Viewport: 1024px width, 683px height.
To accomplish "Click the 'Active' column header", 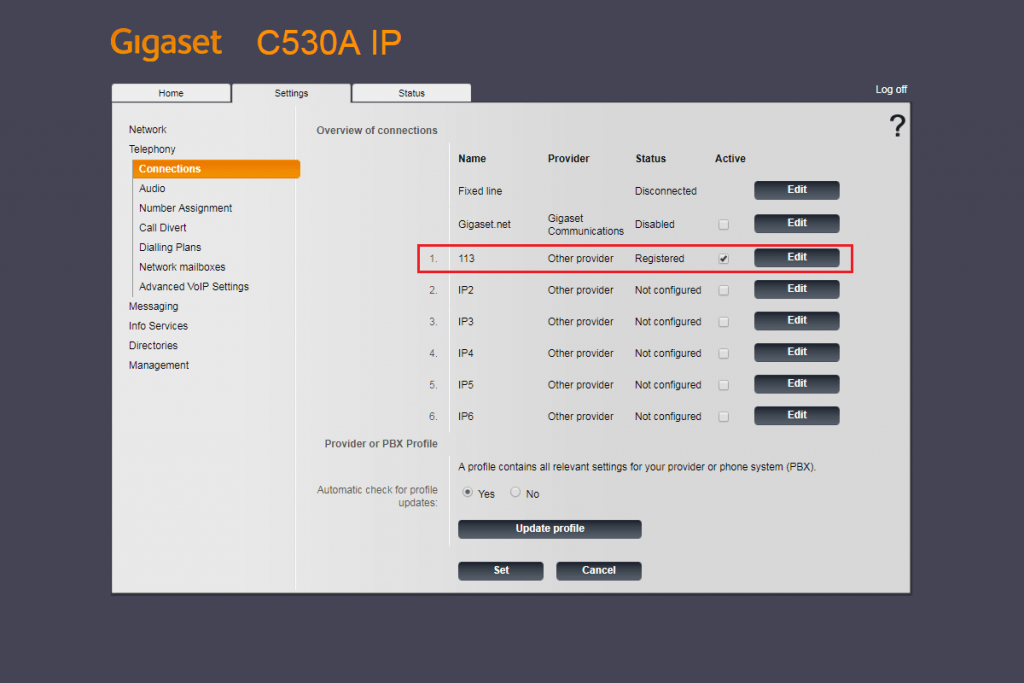I will pos(730,159).
